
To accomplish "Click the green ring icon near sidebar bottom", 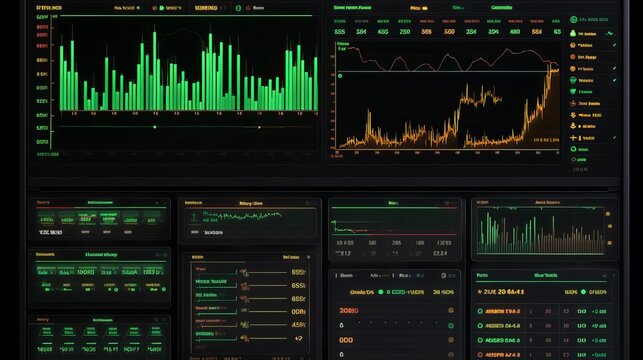I will point(573,149).
